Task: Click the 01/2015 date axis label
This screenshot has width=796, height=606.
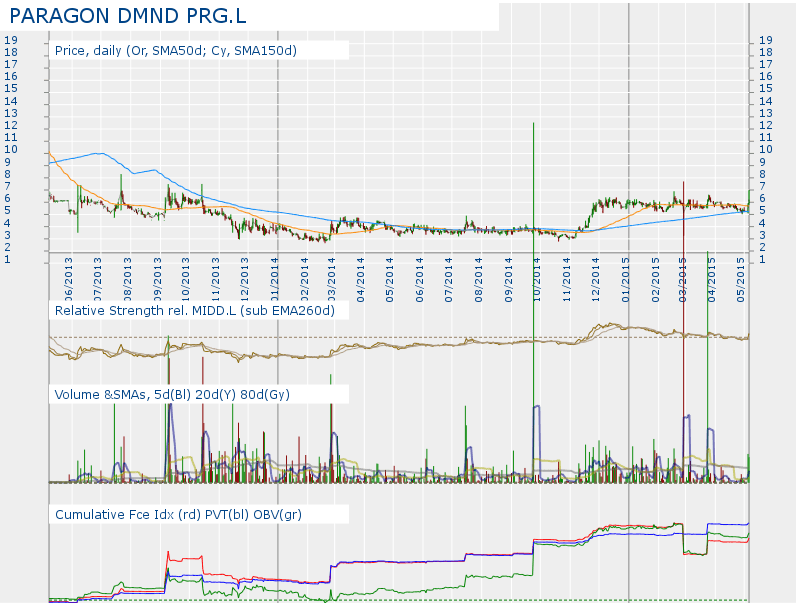Action: pyautogui.click(x=625, y=280)
